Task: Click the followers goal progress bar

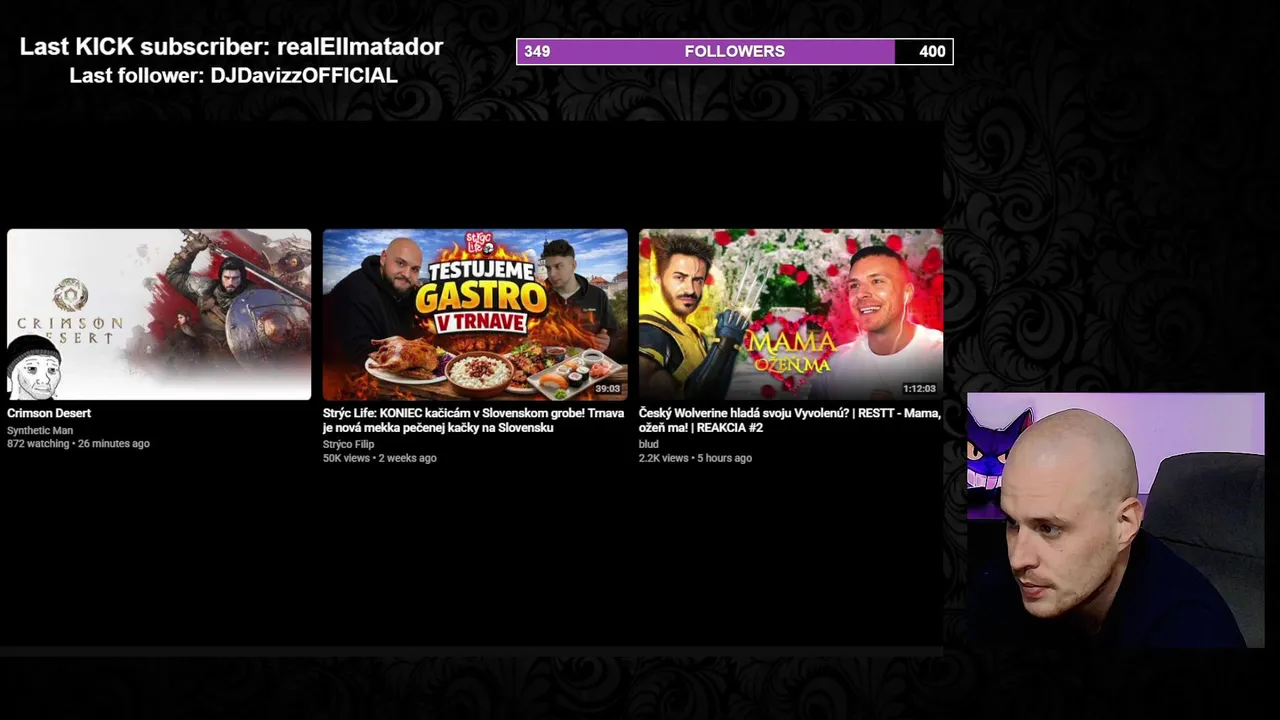Action: coord(735,51)
